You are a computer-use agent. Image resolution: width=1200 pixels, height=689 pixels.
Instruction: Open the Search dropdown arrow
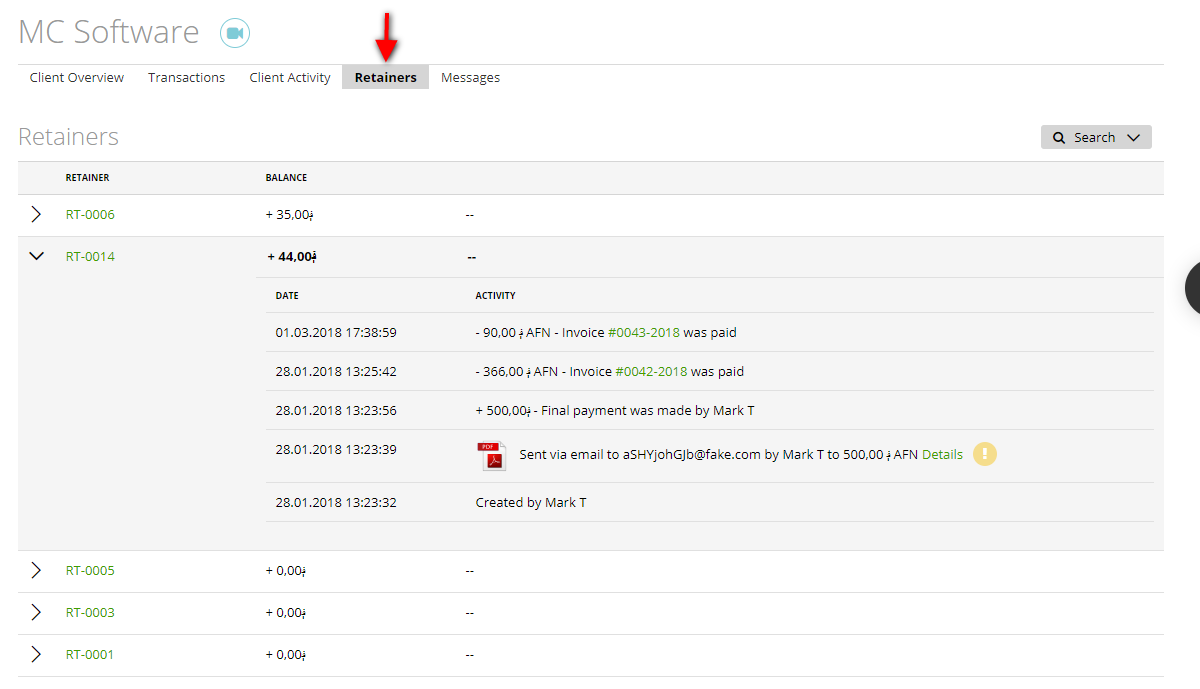pos(1134,137)
